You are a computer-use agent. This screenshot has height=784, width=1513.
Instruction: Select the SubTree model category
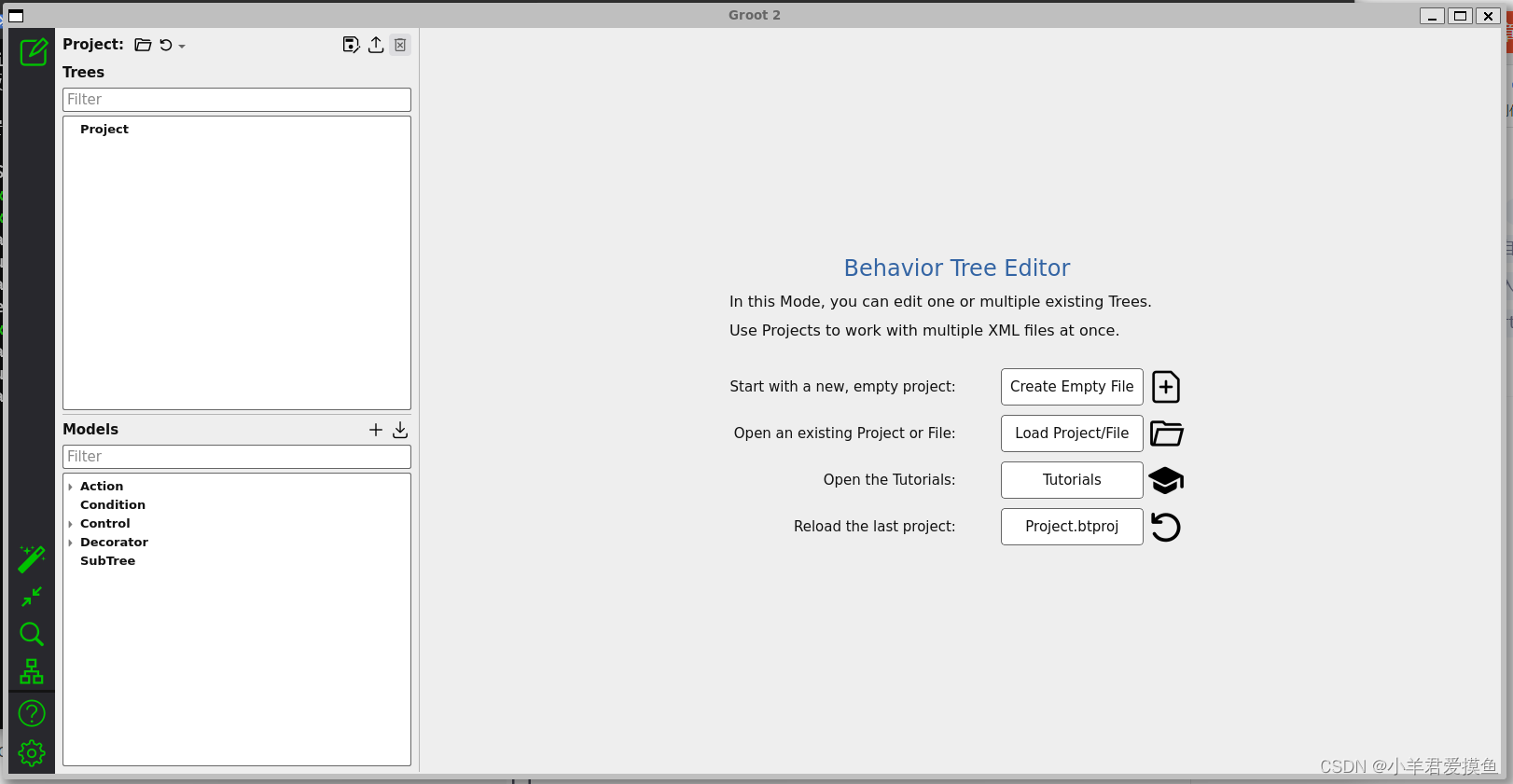coord(108,561)
